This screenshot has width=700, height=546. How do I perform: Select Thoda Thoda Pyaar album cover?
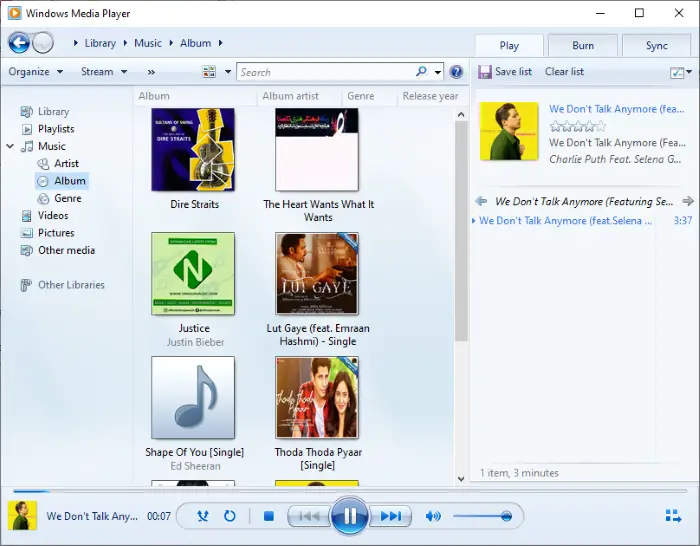[x=317, y=397]
